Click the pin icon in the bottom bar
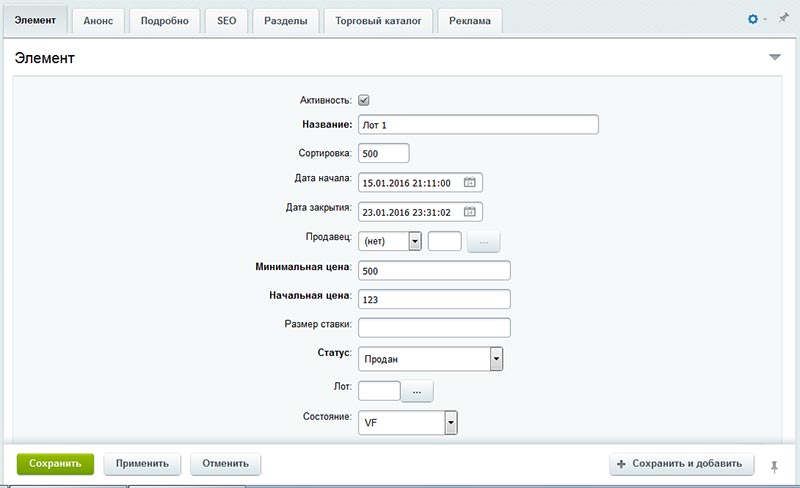 [774, 465]
